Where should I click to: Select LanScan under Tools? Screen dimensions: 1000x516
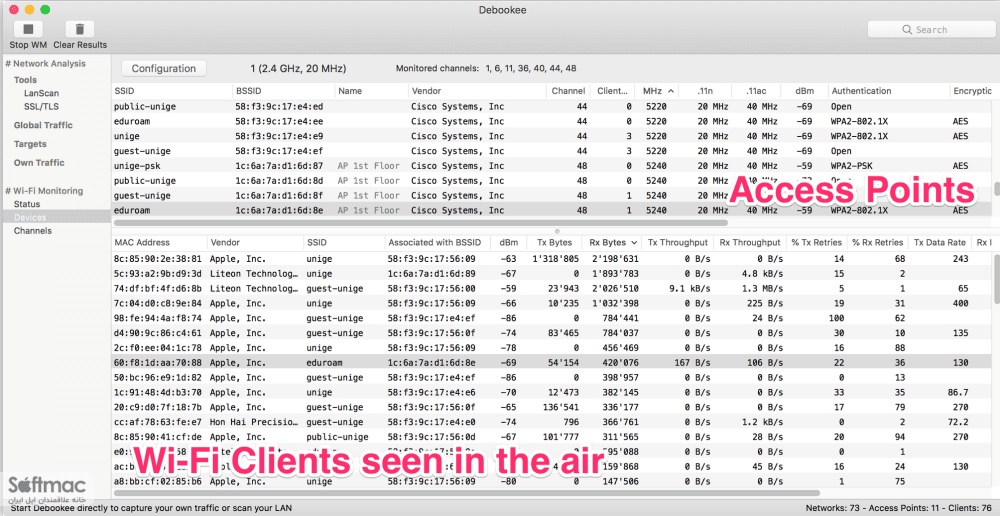(41, 93)
